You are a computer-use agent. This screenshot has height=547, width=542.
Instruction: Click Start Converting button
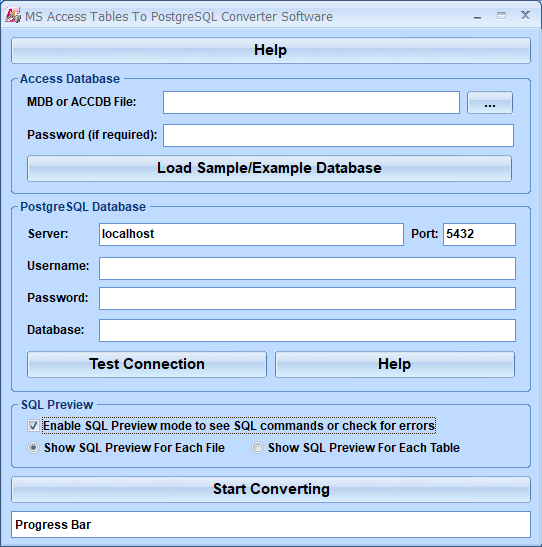[271, 489]
